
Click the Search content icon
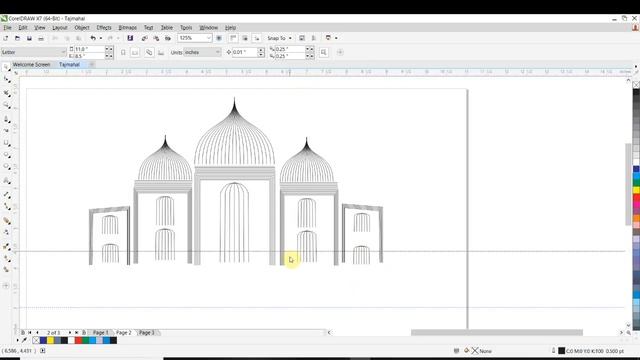pyautogui.click(x=130, y=38)
